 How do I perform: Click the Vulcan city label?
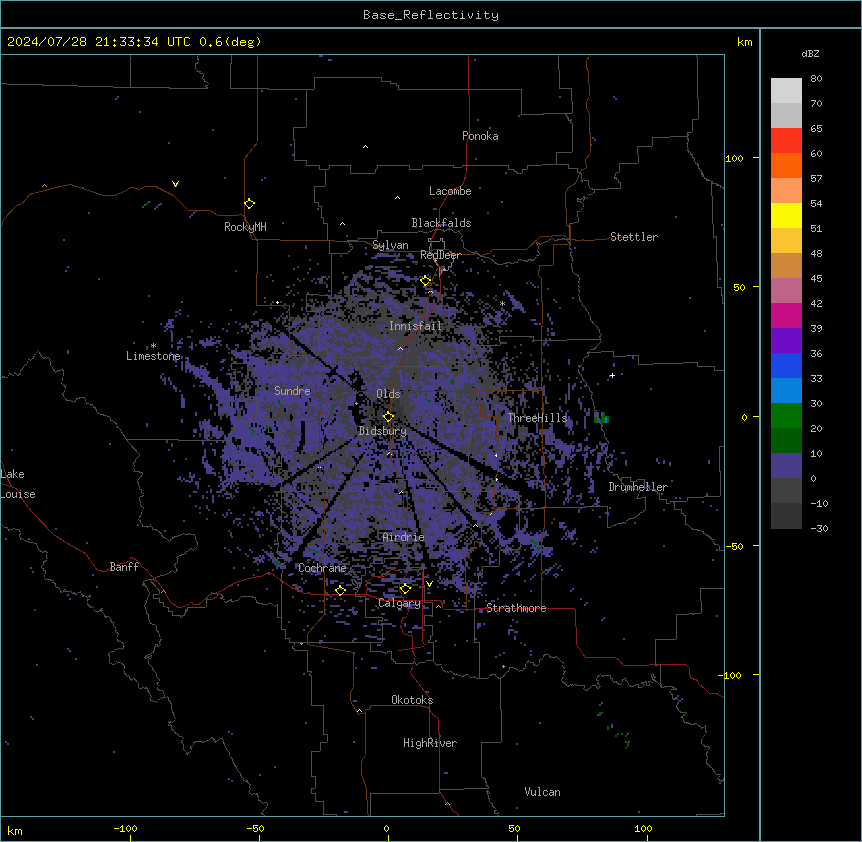pos(543,792)
